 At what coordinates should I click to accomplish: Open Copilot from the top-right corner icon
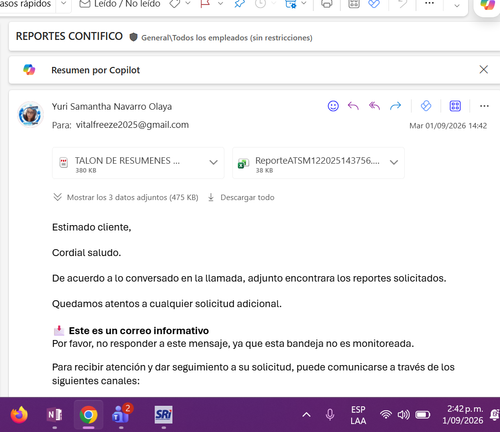point(487,4)
